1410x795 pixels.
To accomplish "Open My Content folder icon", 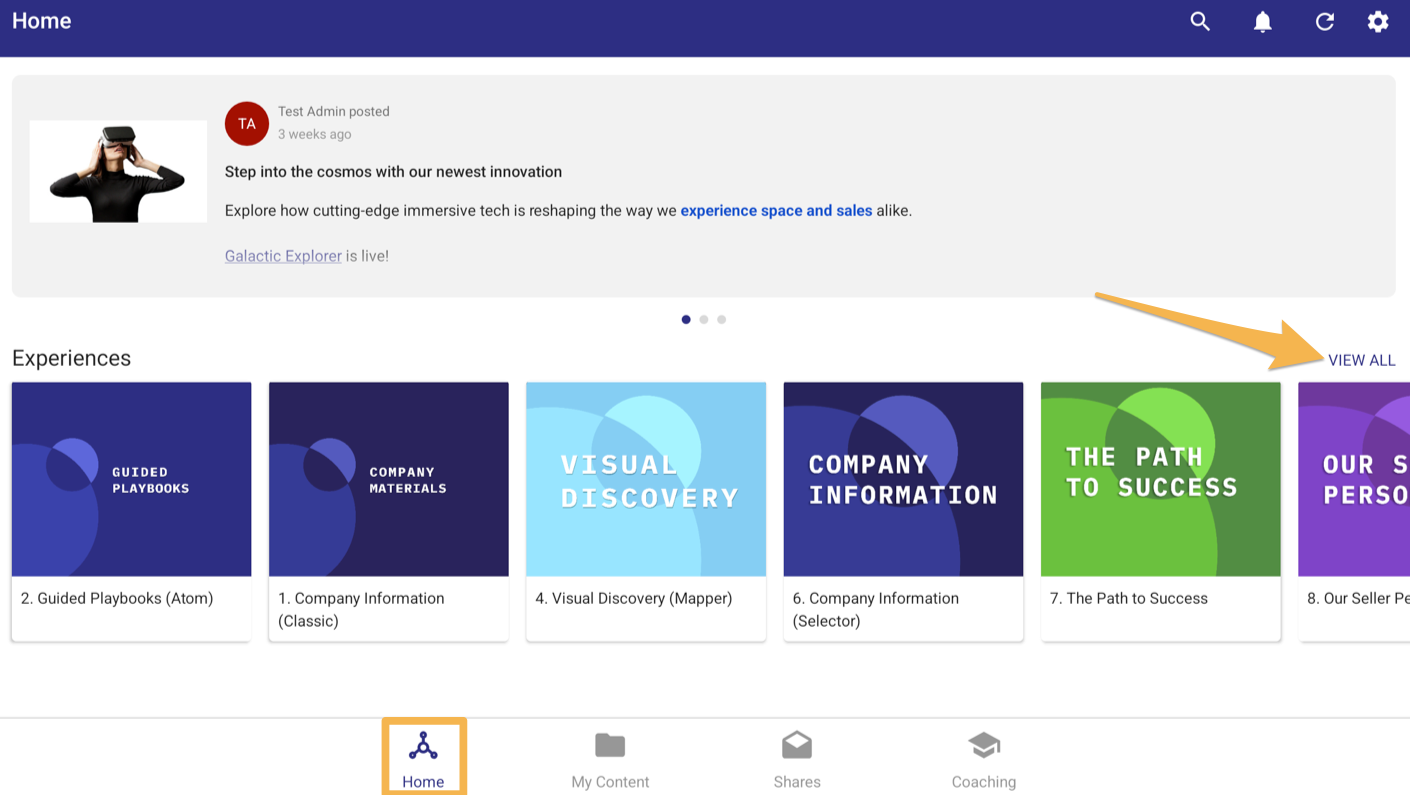I will [x=610, y=746].
